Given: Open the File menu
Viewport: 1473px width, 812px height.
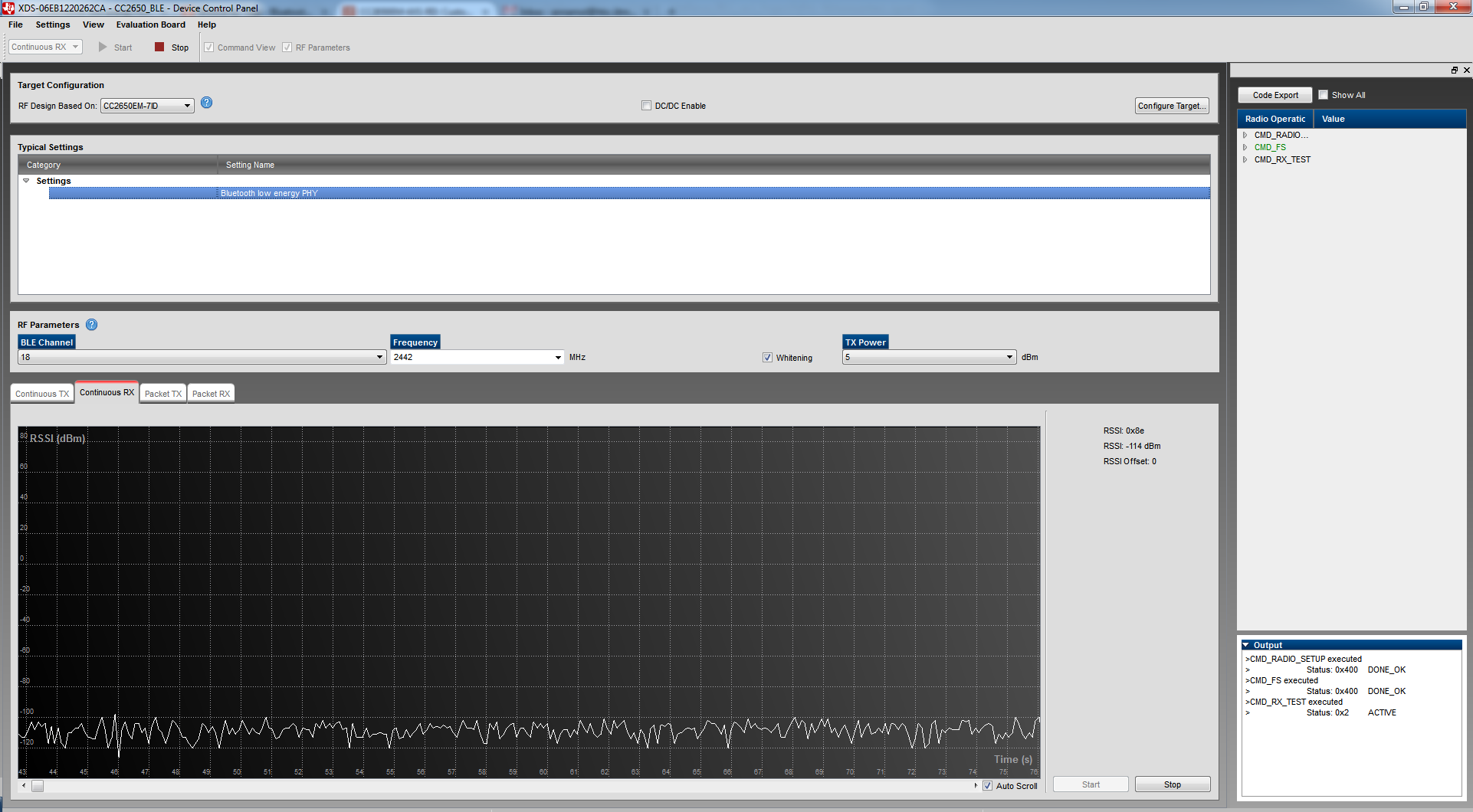Looking at the screenshot, I should click(x=15, y=25).
